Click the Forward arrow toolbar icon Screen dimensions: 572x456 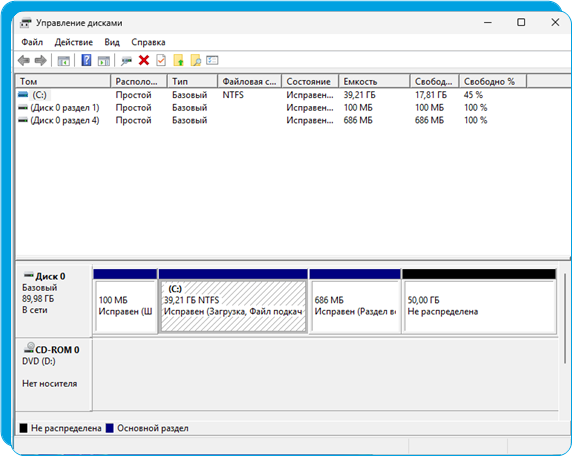coord(40,61)
